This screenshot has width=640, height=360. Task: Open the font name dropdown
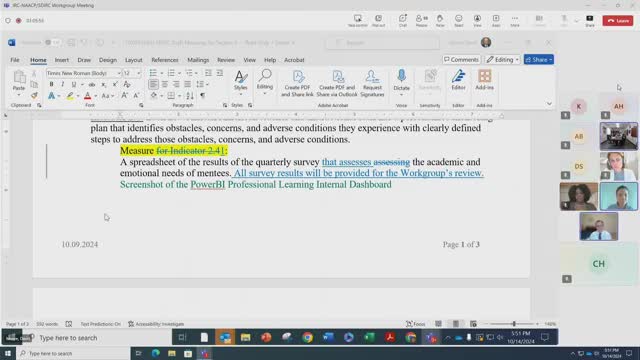[119, 73]
